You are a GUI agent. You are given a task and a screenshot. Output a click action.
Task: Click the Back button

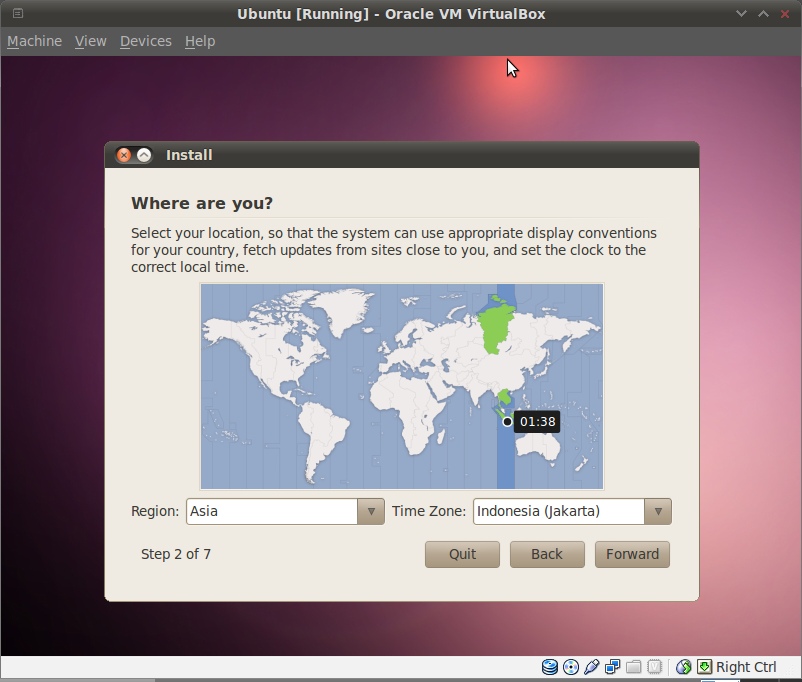click(x=547, y=554)
